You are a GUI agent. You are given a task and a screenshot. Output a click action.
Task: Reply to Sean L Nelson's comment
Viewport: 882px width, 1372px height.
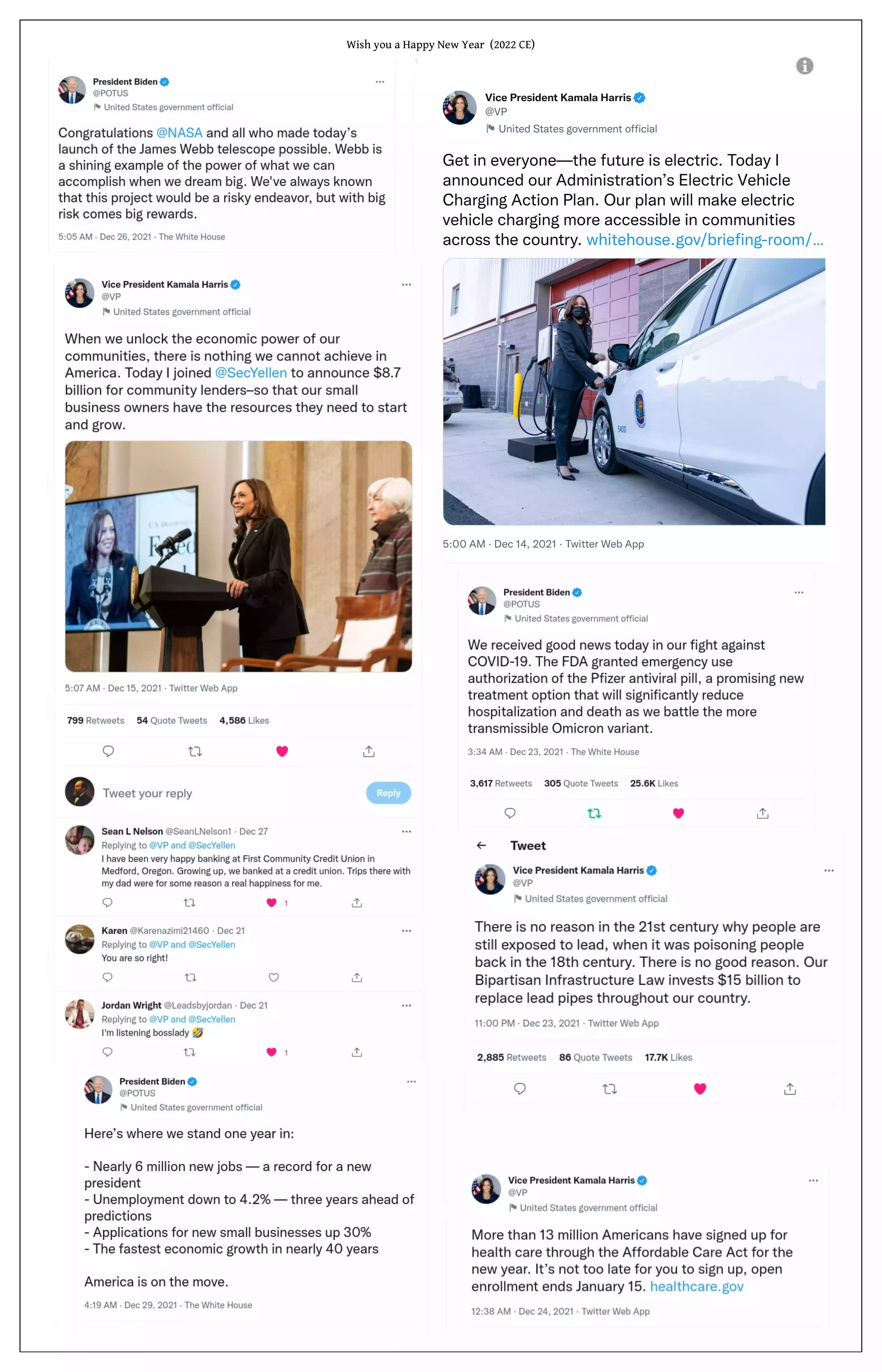[x=107, y=903]
